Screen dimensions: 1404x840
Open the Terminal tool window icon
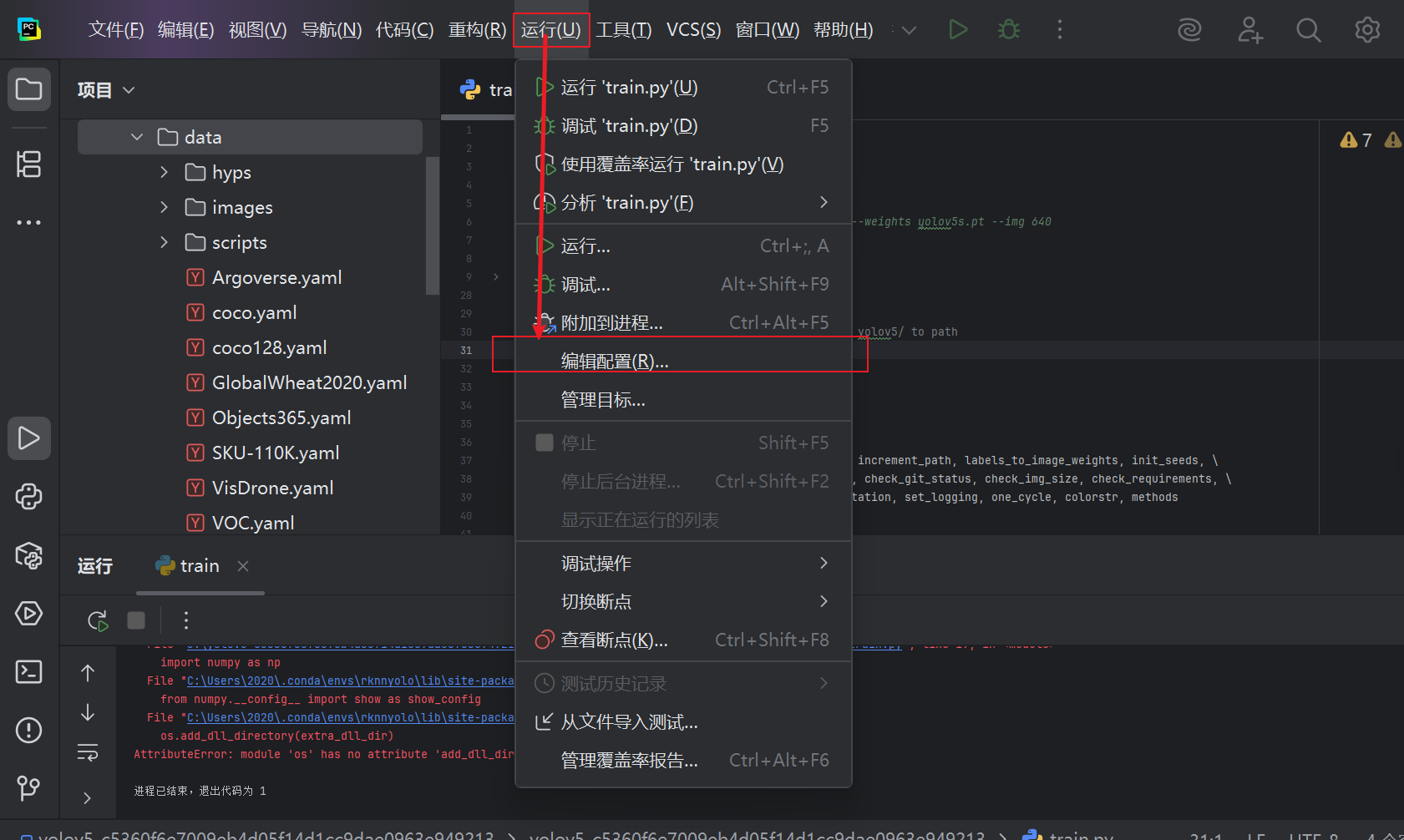click(28, 671)
